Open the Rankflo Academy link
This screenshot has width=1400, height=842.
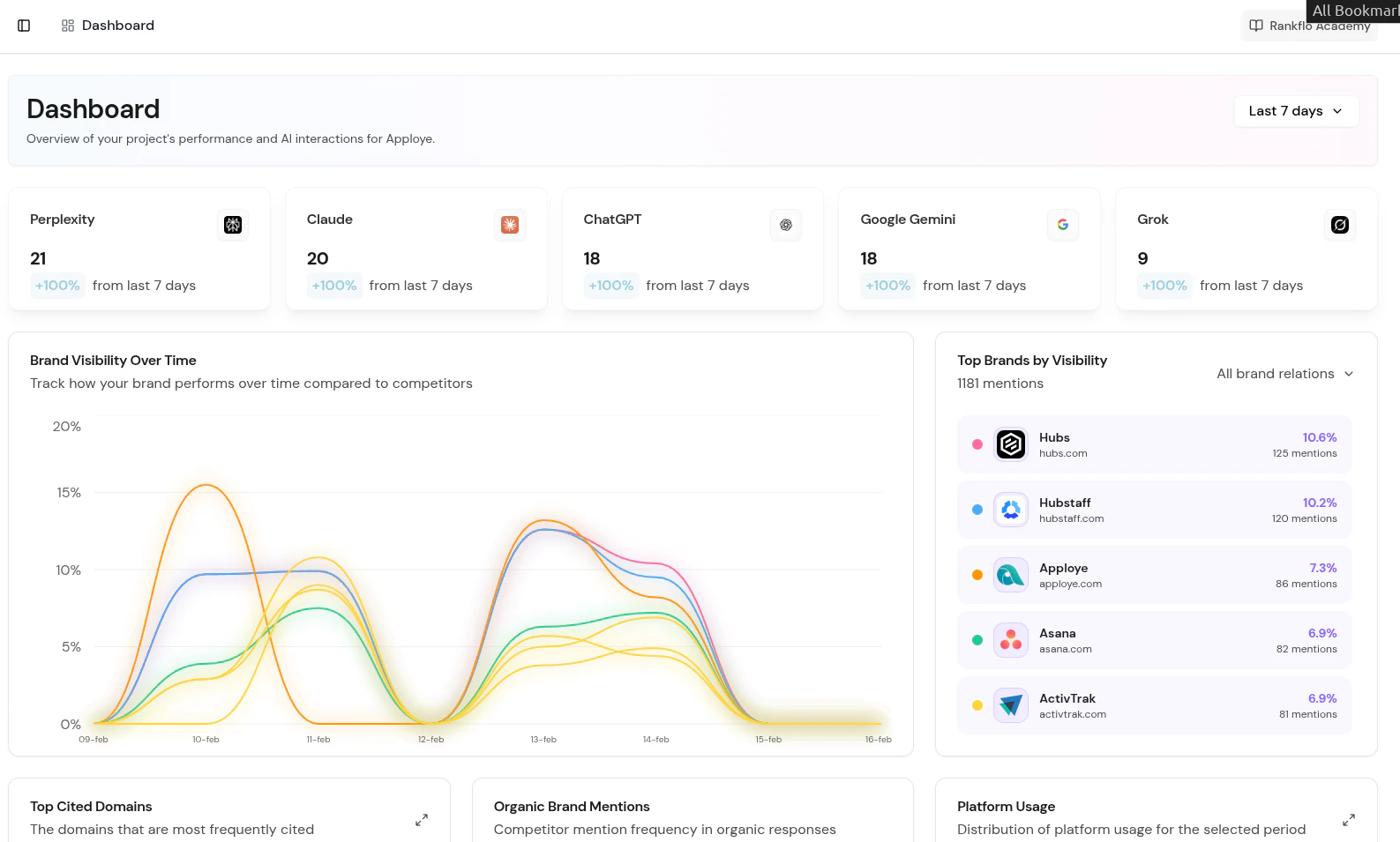pos(1310,26)
